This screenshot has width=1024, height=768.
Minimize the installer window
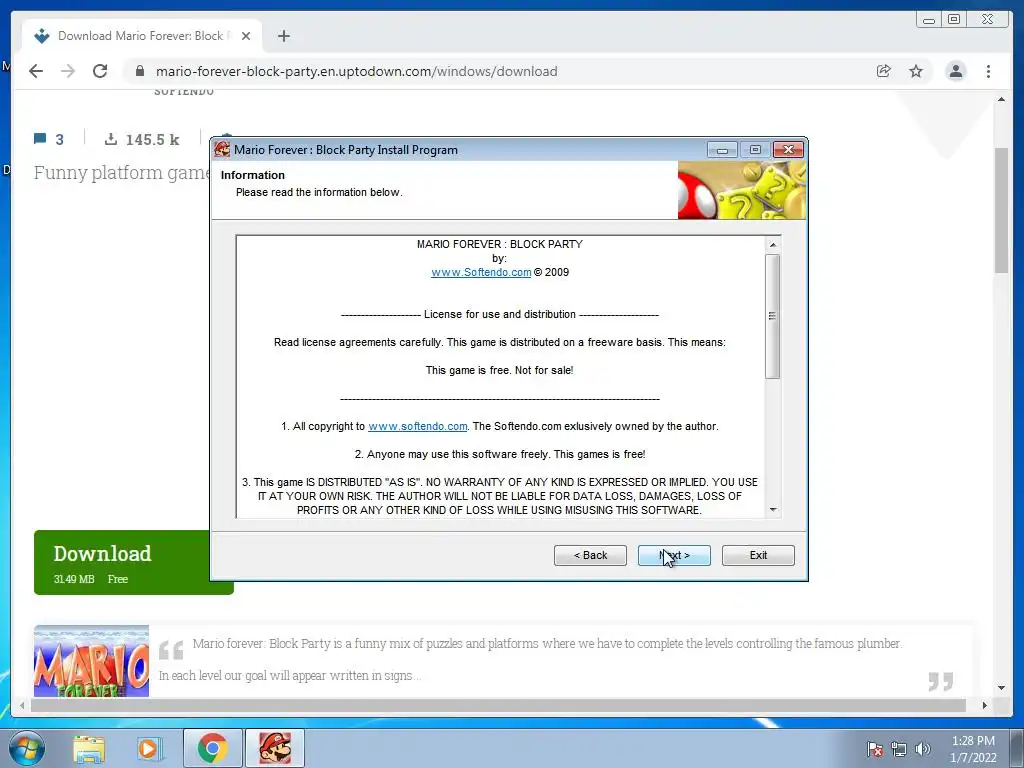click(x=722, y=150)
